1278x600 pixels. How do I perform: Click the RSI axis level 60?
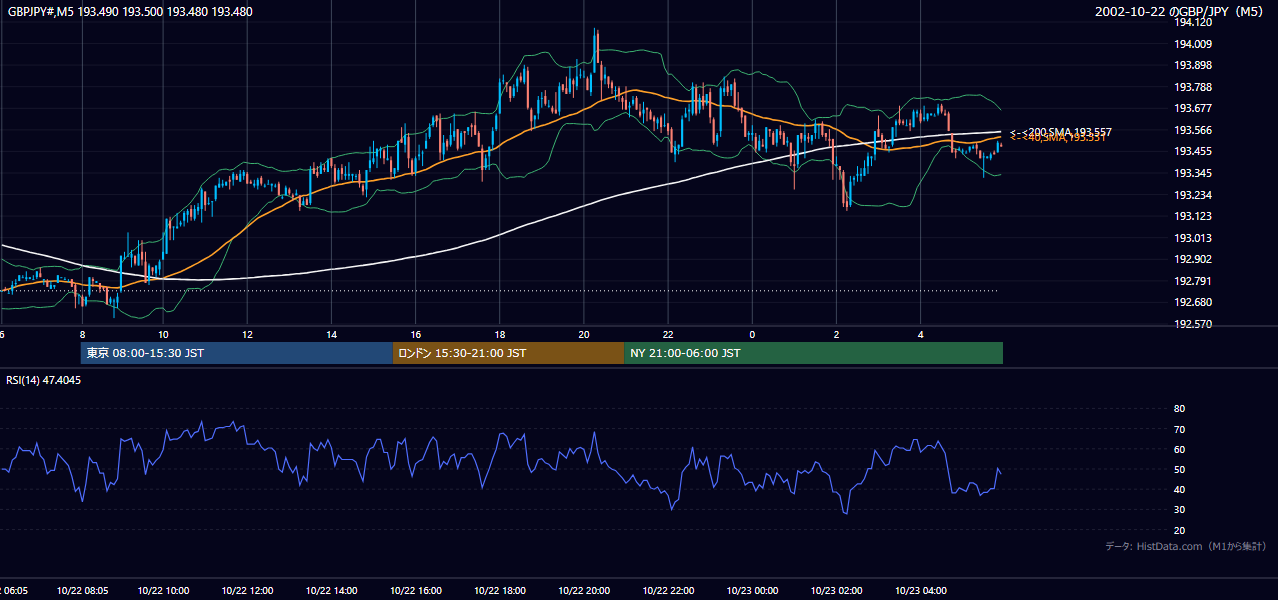tap(1179, 449)
